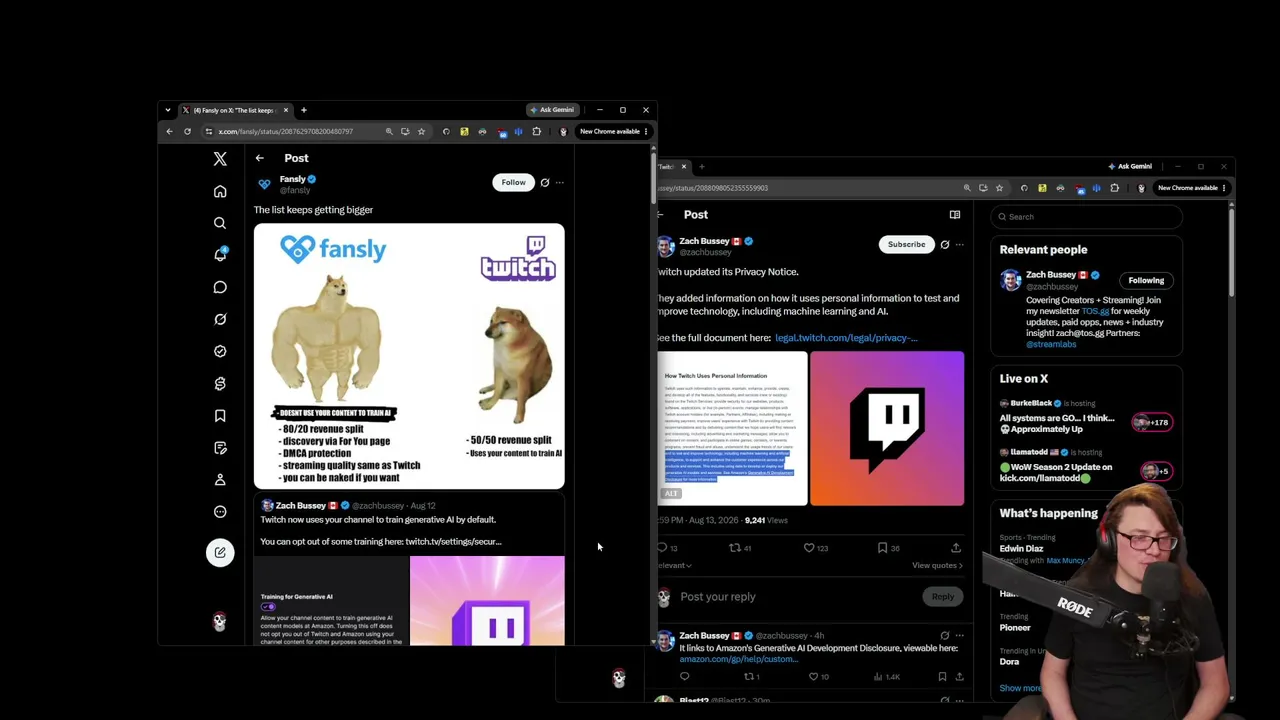Open Explore search in the X sidebar
This screenshot has width=1280, height=720.
tap(220, 223)
